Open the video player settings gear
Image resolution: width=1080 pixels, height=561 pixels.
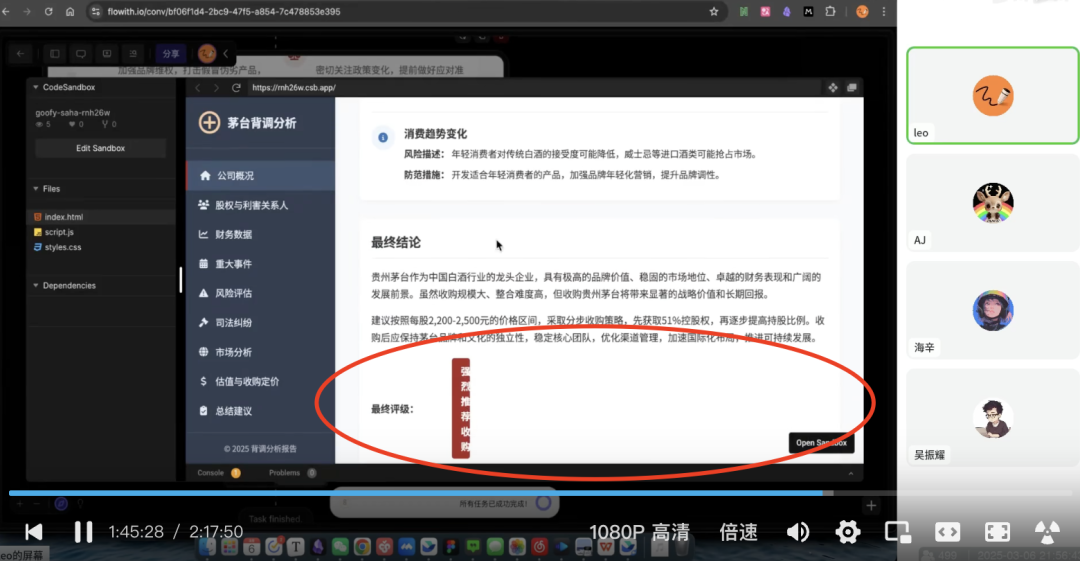click(x=848, y=531)
